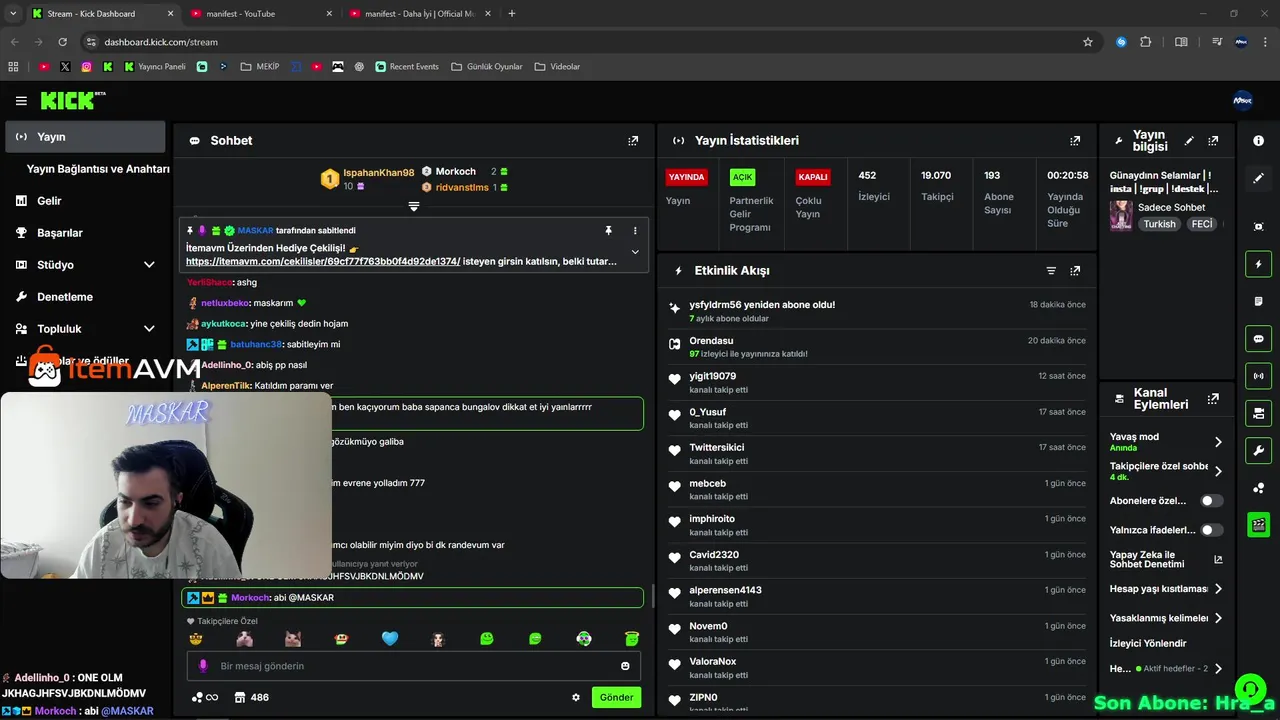Pop out the Sohbet chat panel
Viewport: 1280px width, 720px height.
[x=633, y=141]
